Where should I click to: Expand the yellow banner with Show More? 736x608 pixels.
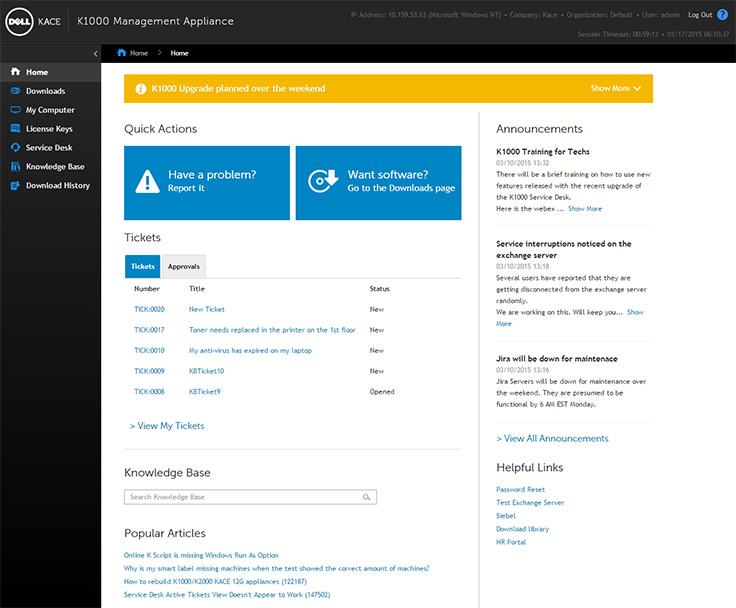(615, 88)
